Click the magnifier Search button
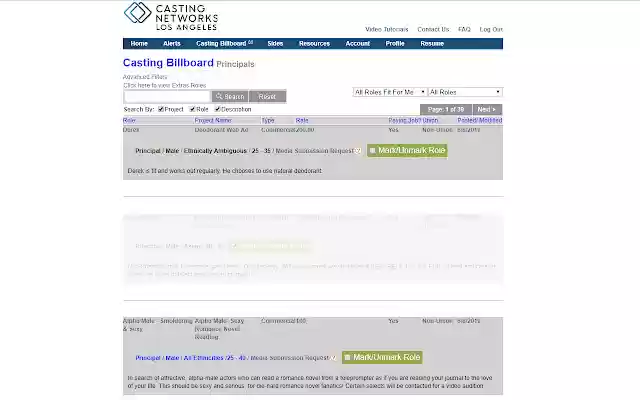 (230, 96)
